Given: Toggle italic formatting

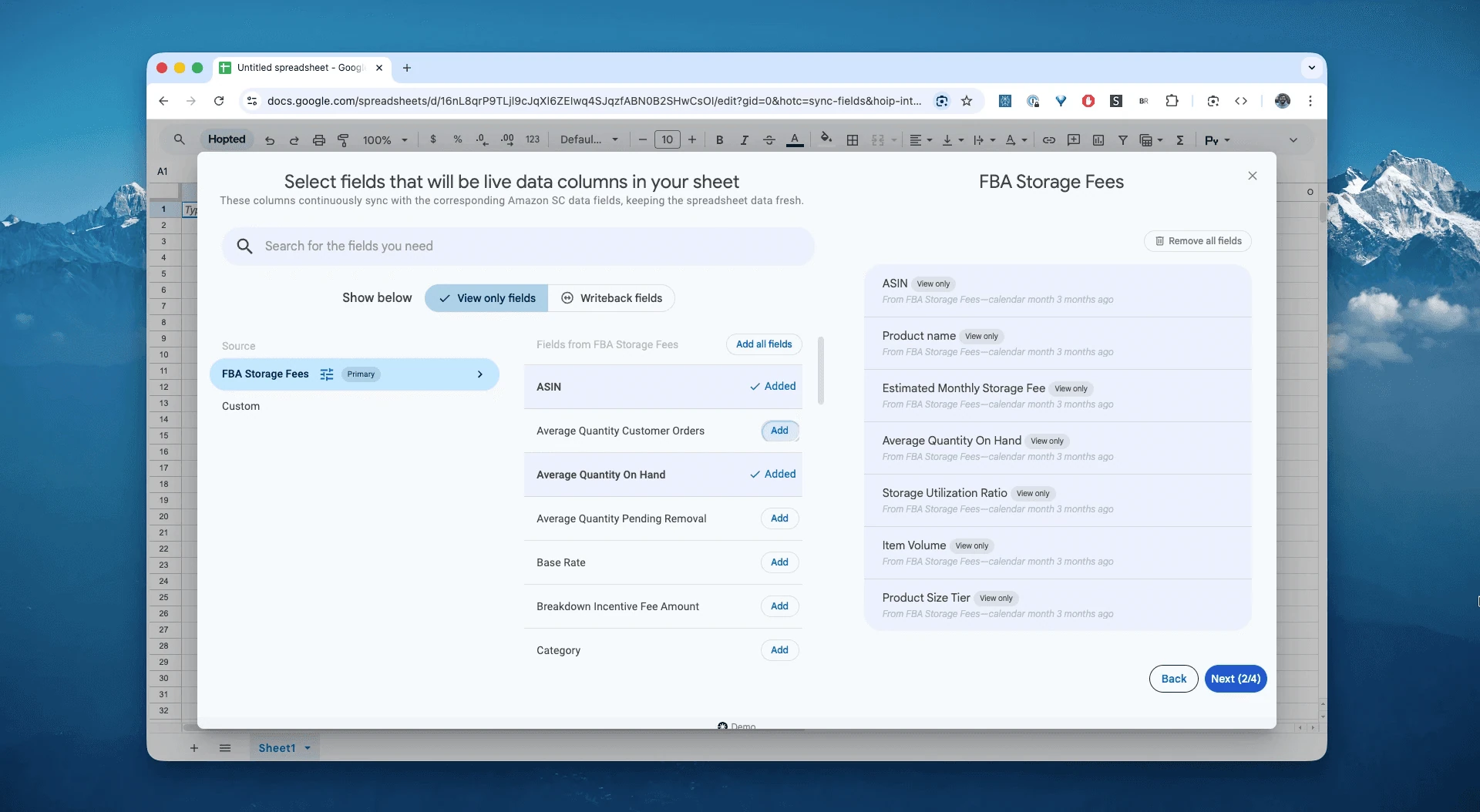Looking at the screenshot, I should coord(744,139).
